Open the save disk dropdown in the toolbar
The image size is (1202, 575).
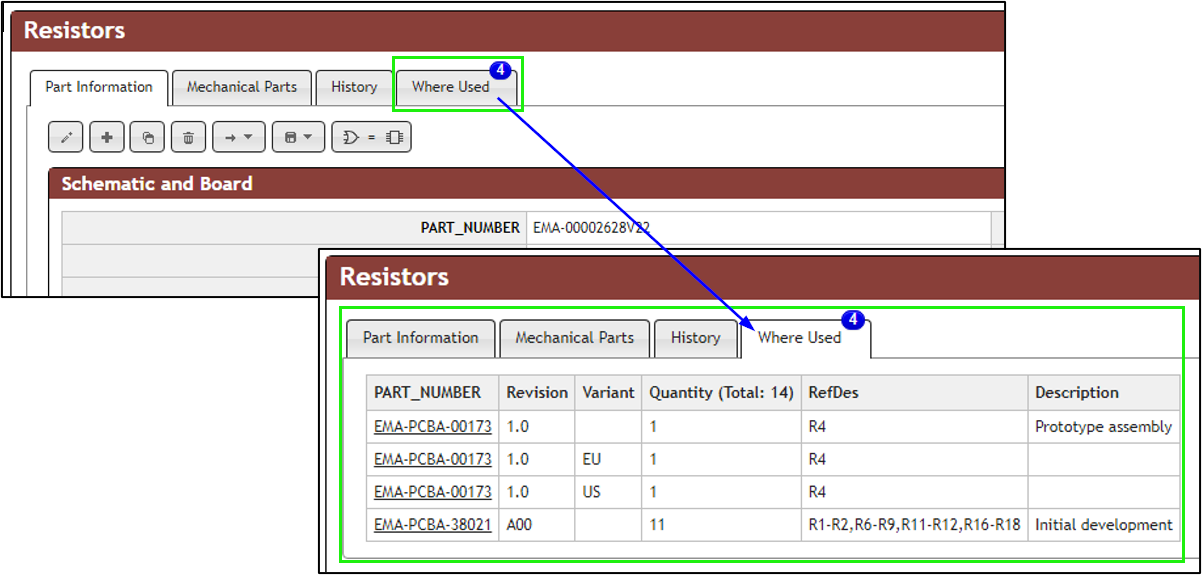click(x=298, y=138)
